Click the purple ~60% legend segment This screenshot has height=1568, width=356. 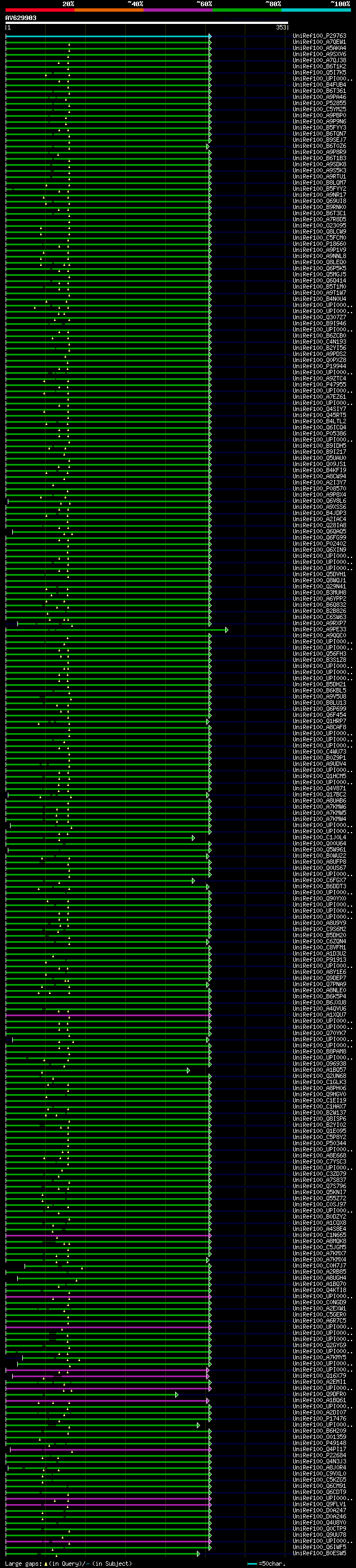[177, 10]
